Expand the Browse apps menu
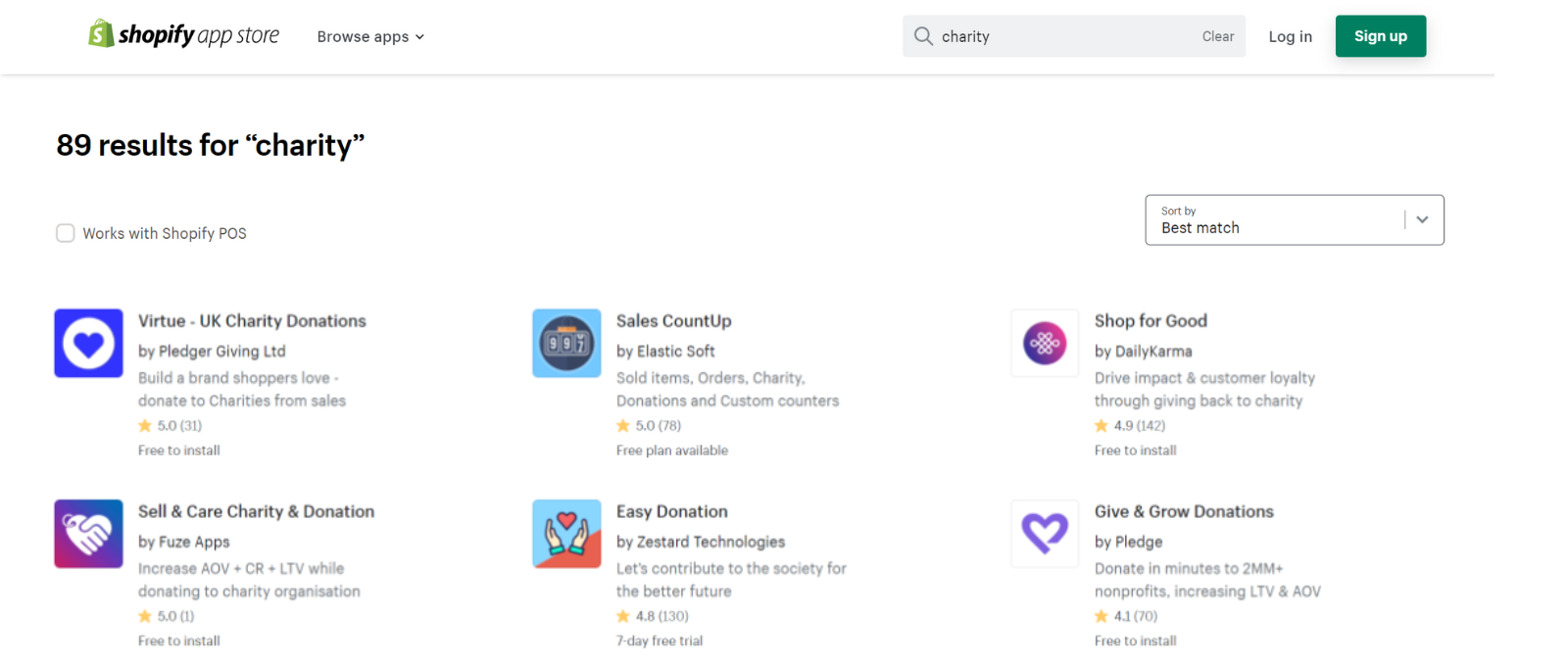This screenshot has height=665, width=1568. tap(370, 37)
